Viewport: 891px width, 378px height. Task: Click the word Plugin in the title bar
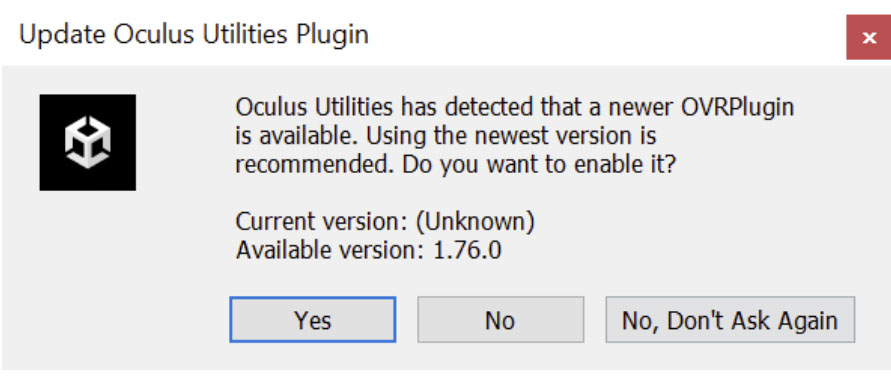(x=332, y=36)
